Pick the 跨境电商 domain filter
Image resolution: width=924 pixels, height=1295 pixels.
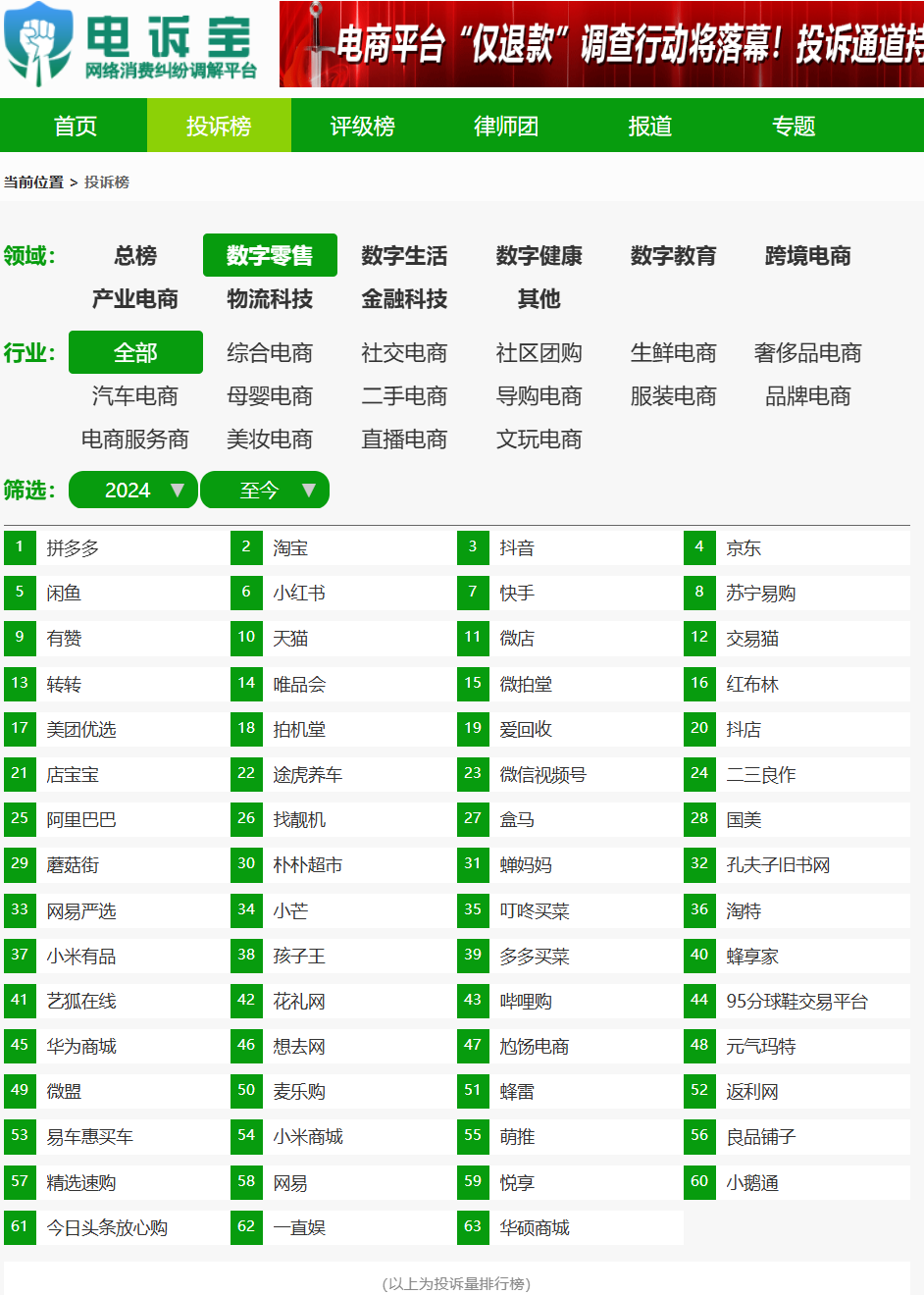coord(807,255)
